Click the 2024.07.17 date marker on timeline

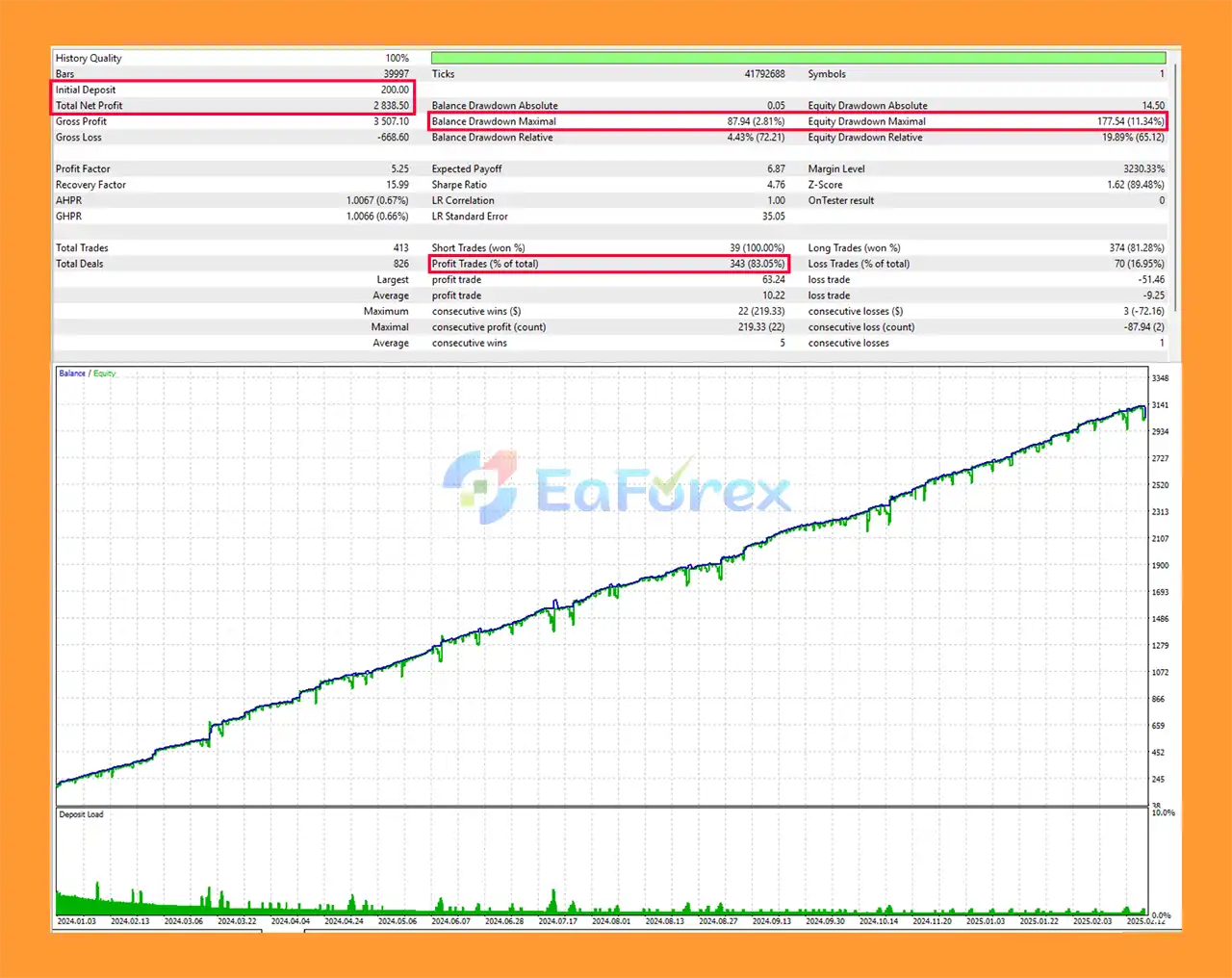[x=557, y=921]
